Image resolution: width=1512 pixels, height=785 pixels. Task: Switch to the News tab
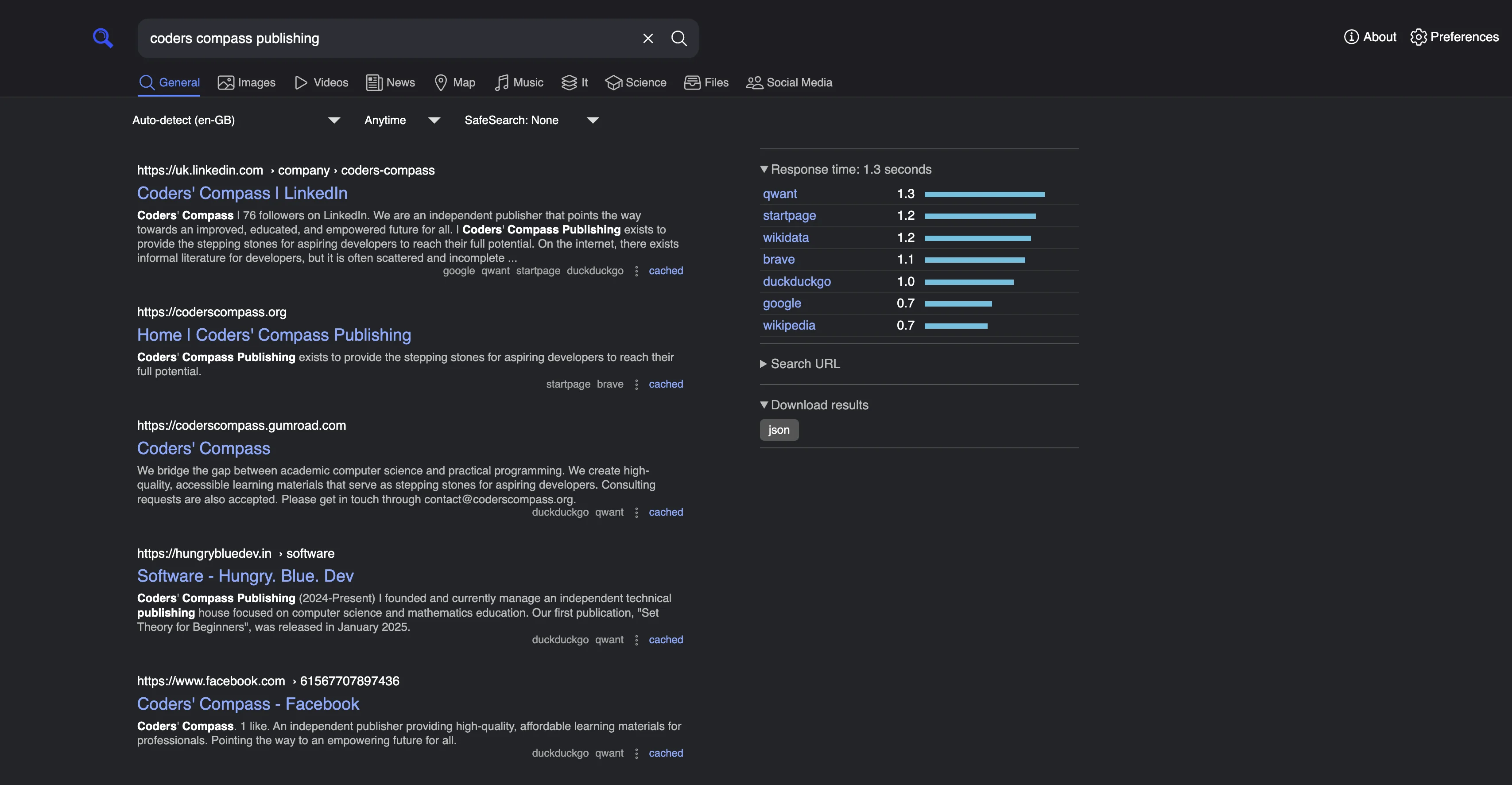(390, 82)
